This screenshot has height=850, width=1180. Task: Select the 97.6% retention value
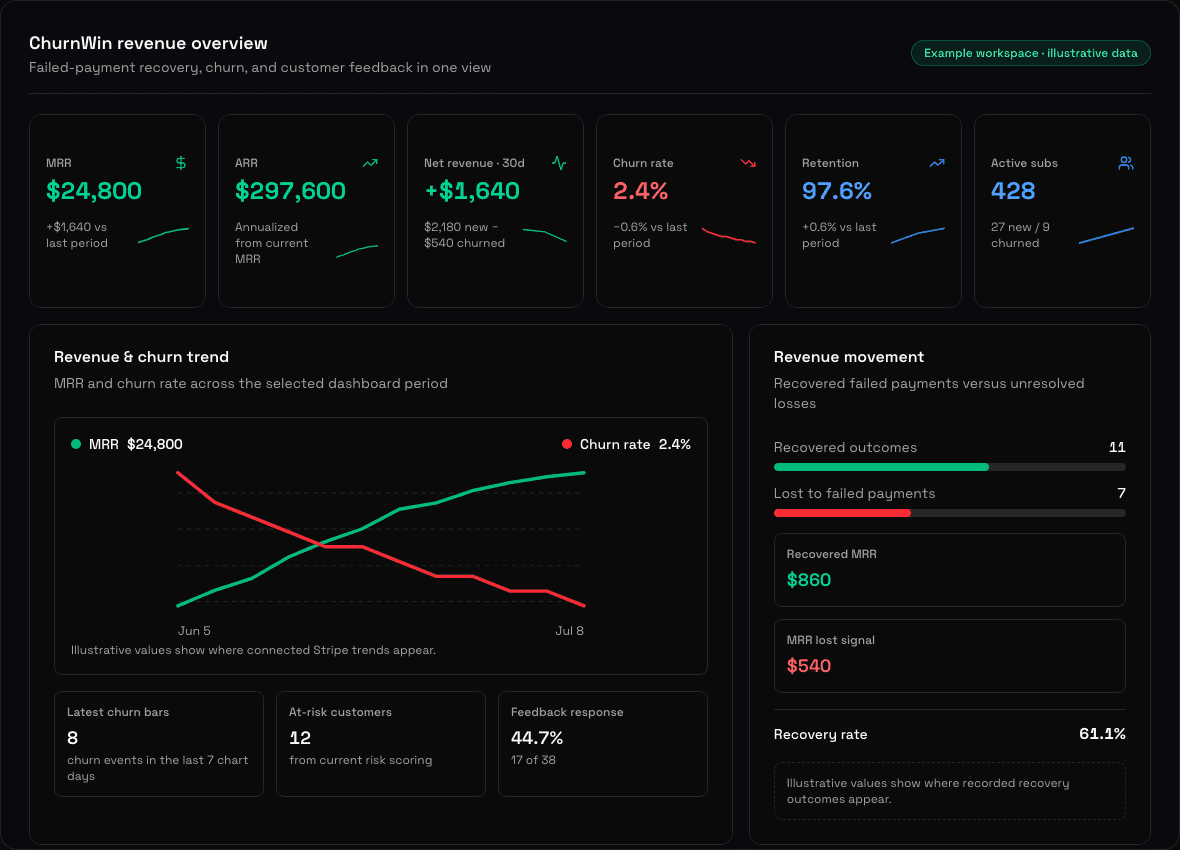point(837,191)
